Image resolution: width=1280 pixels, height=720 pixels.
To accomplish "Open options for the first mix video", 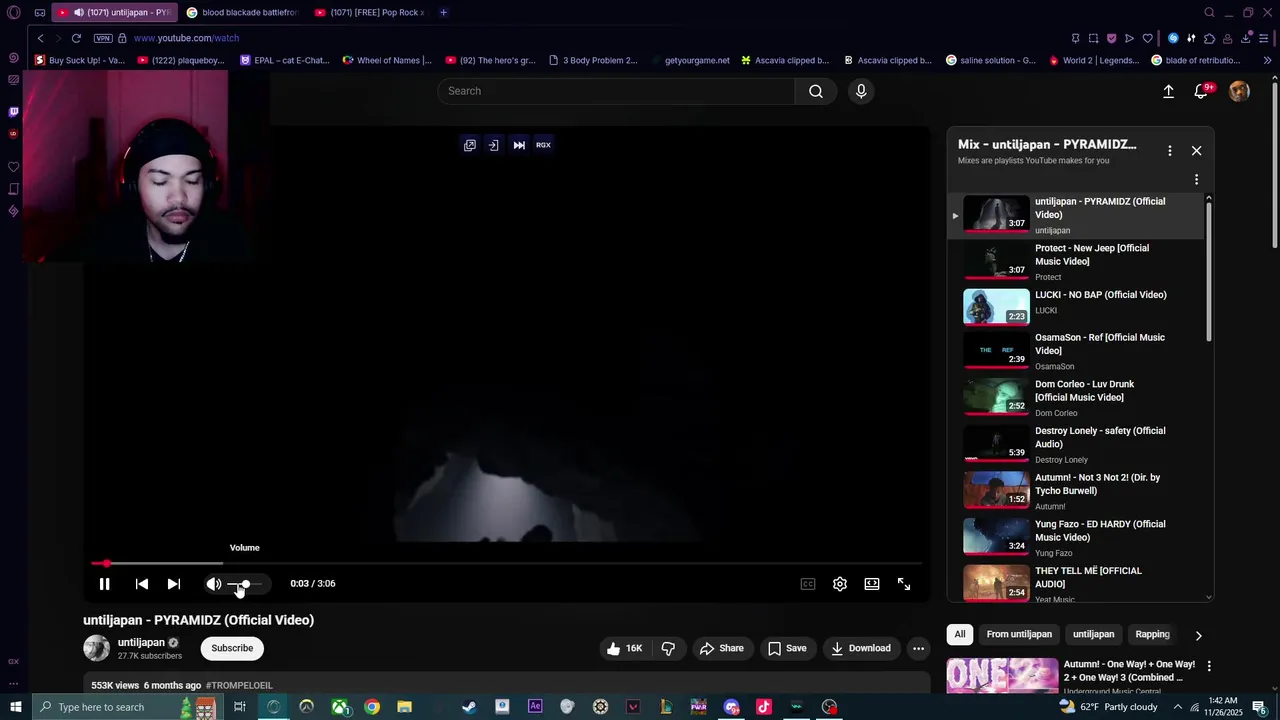I will [1196, 180].
